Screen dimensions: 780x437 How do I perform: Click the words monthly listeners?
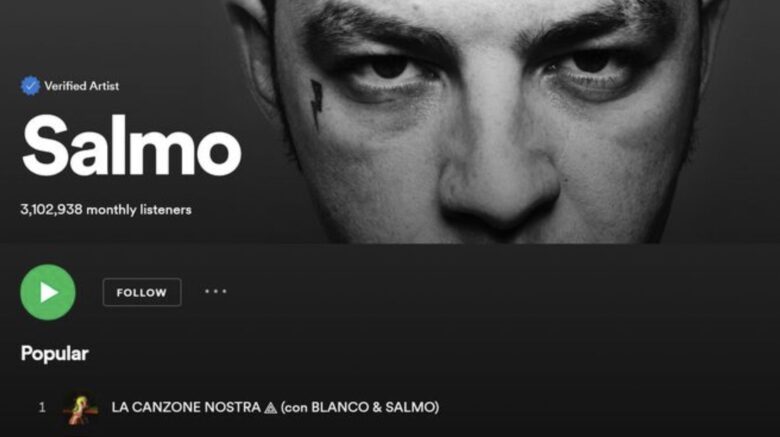[x=139, y=210]
